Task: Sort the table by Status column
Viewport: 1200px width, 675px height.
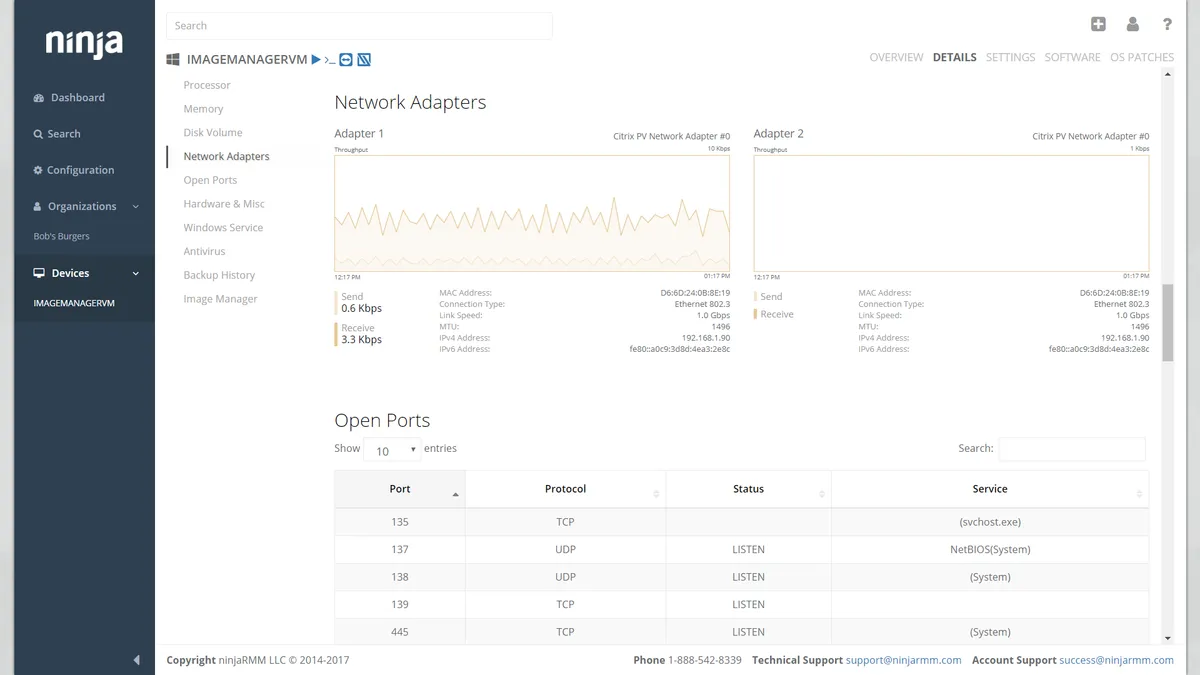Action: click(x=748, y=489)
